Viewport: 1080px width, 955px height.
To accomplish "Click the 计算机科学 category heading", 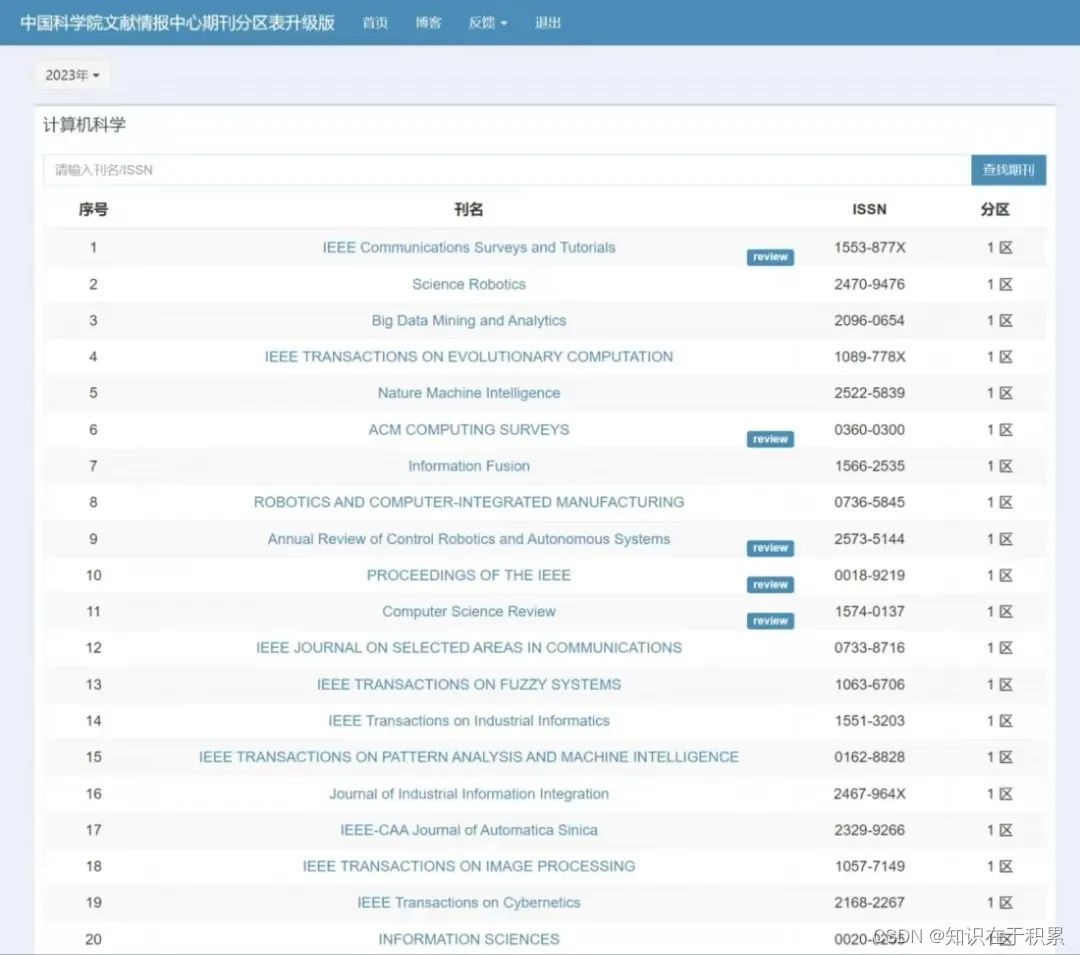I will (84, 125).
